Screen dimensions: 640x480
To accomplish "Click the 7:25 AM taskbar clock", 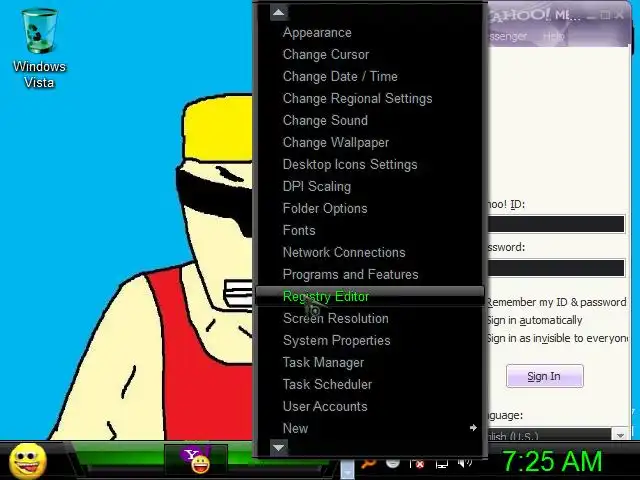I will 552,462.
